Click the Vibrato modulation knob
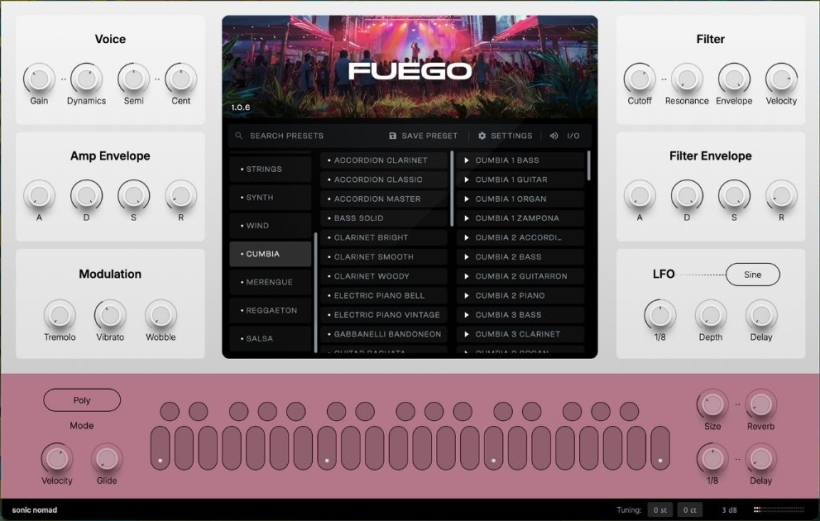The height and width of the screenshot is (521, 820). click(110, 315)
